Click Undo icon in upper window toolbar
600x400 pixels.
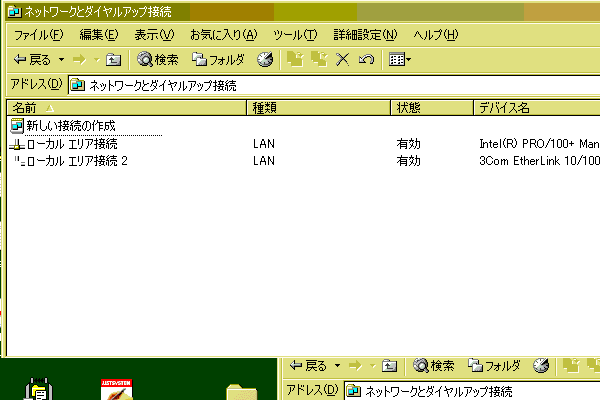point(366,60)
